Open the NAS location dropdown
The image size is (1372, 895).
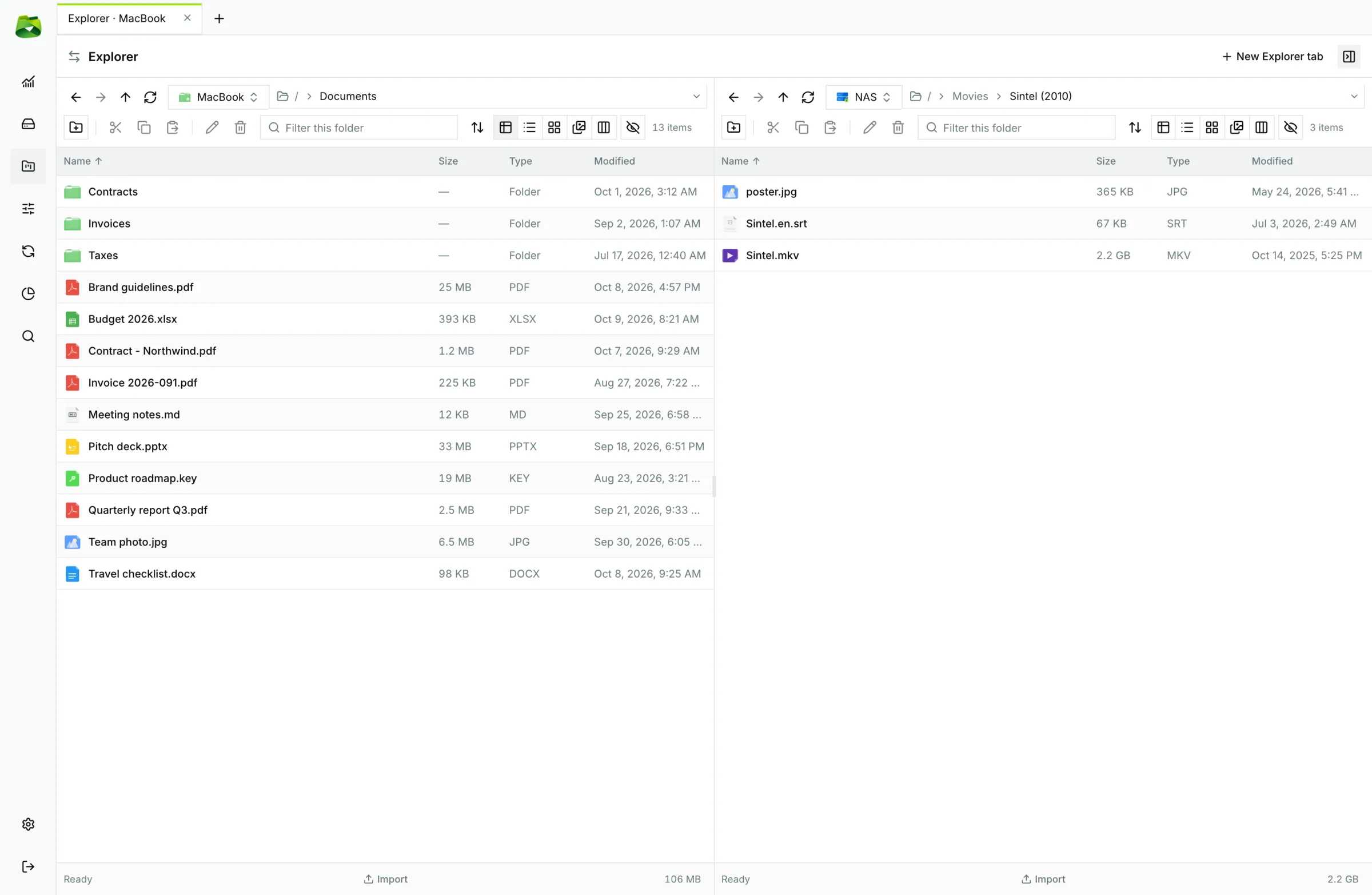(x=864, y=97)
